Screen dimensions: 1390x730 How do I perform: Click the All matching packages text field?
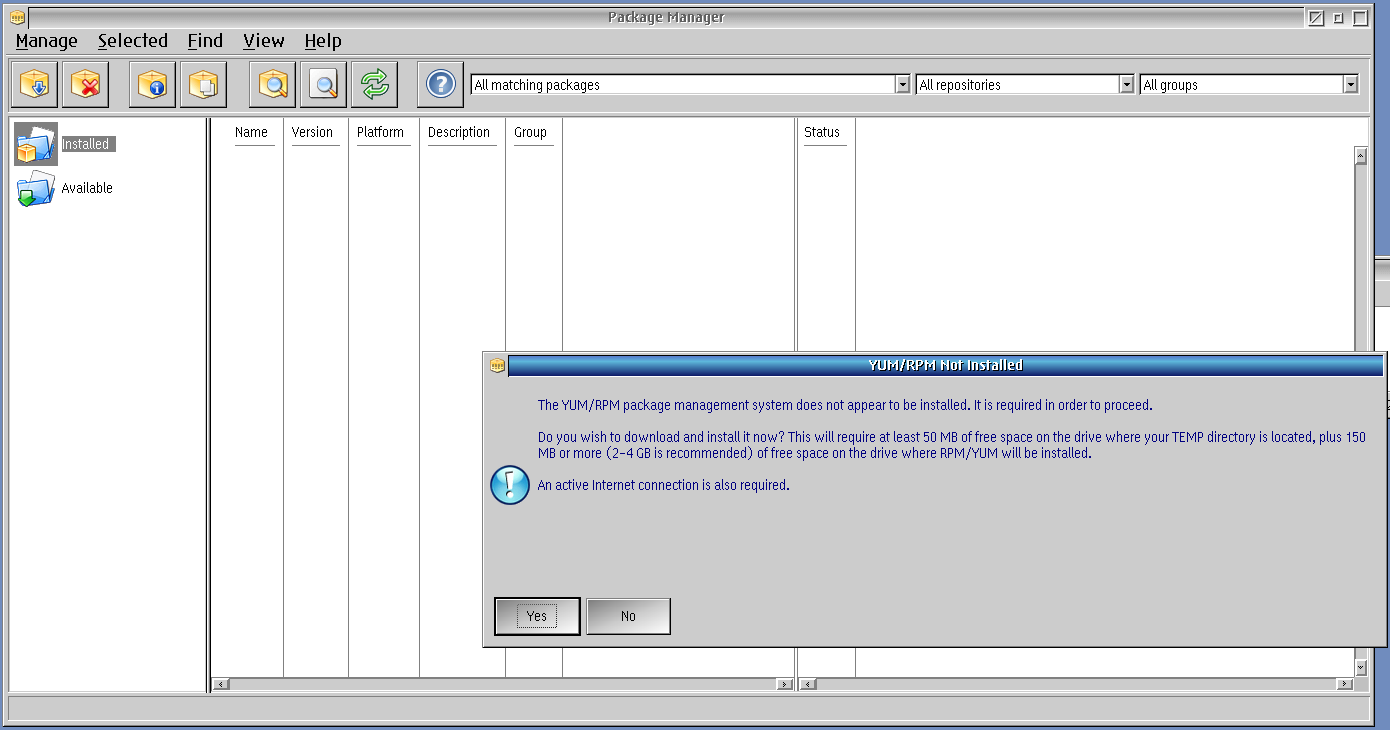(683, 85)
